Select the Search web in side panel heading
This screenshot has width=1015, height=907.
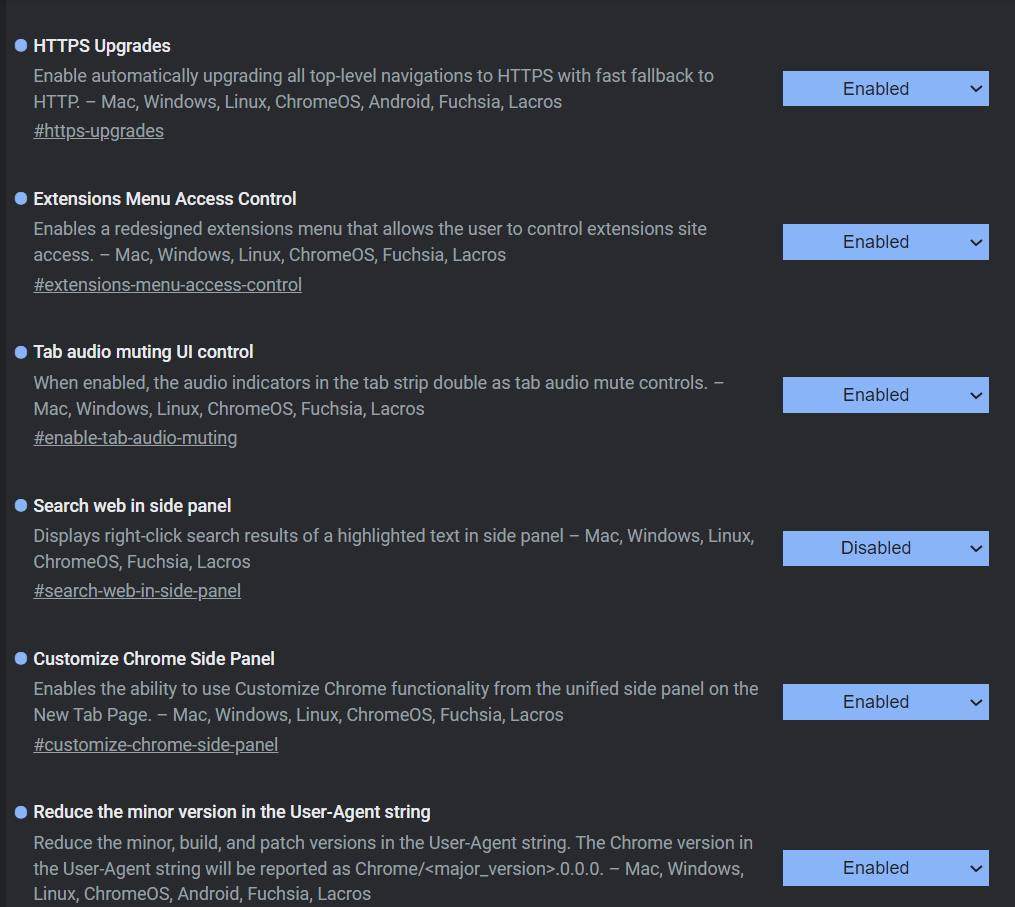coord(132,506)
